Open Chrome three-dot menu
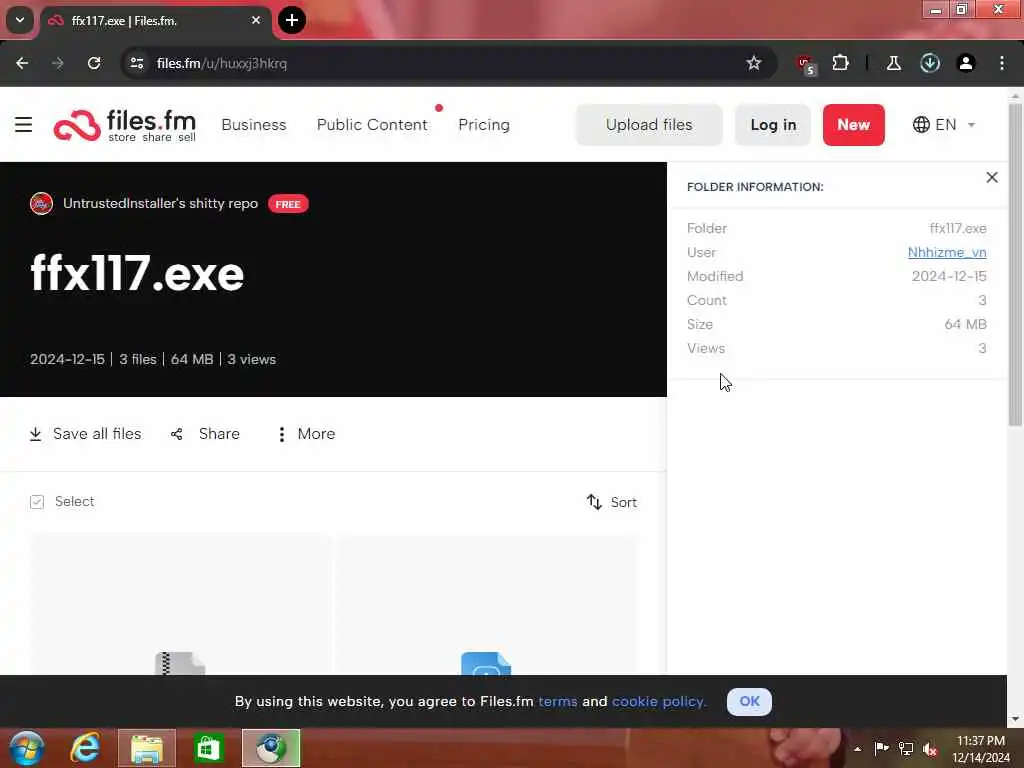 click(1002, 63)
